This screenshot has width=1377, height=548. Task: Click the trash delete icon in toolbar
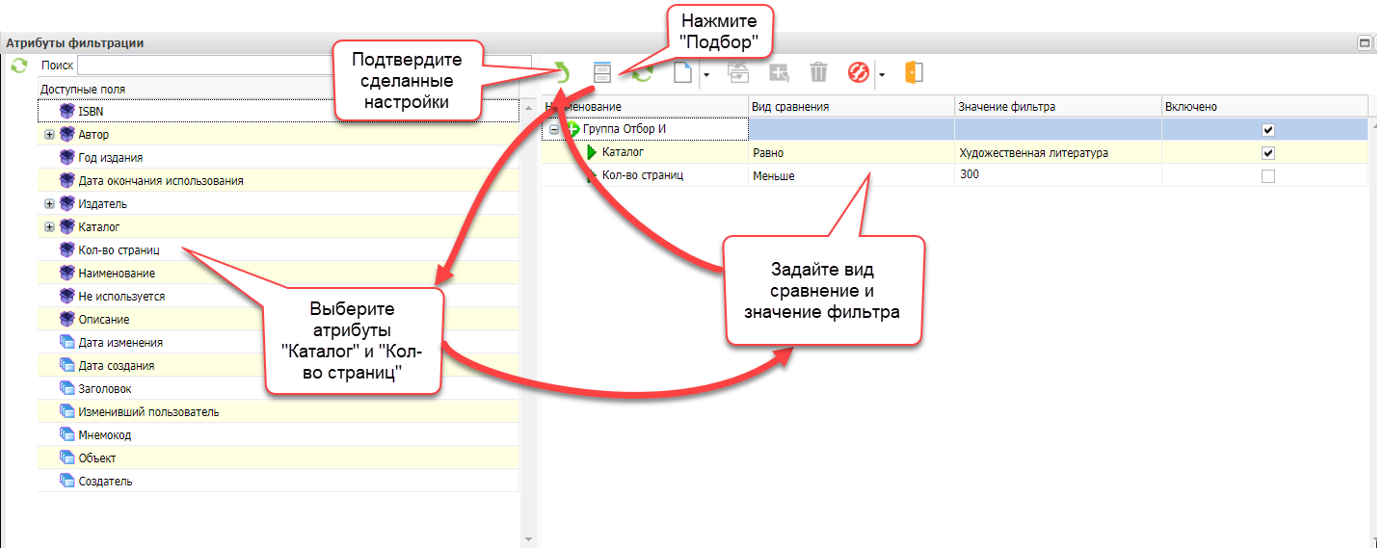(x=819, y=72)
